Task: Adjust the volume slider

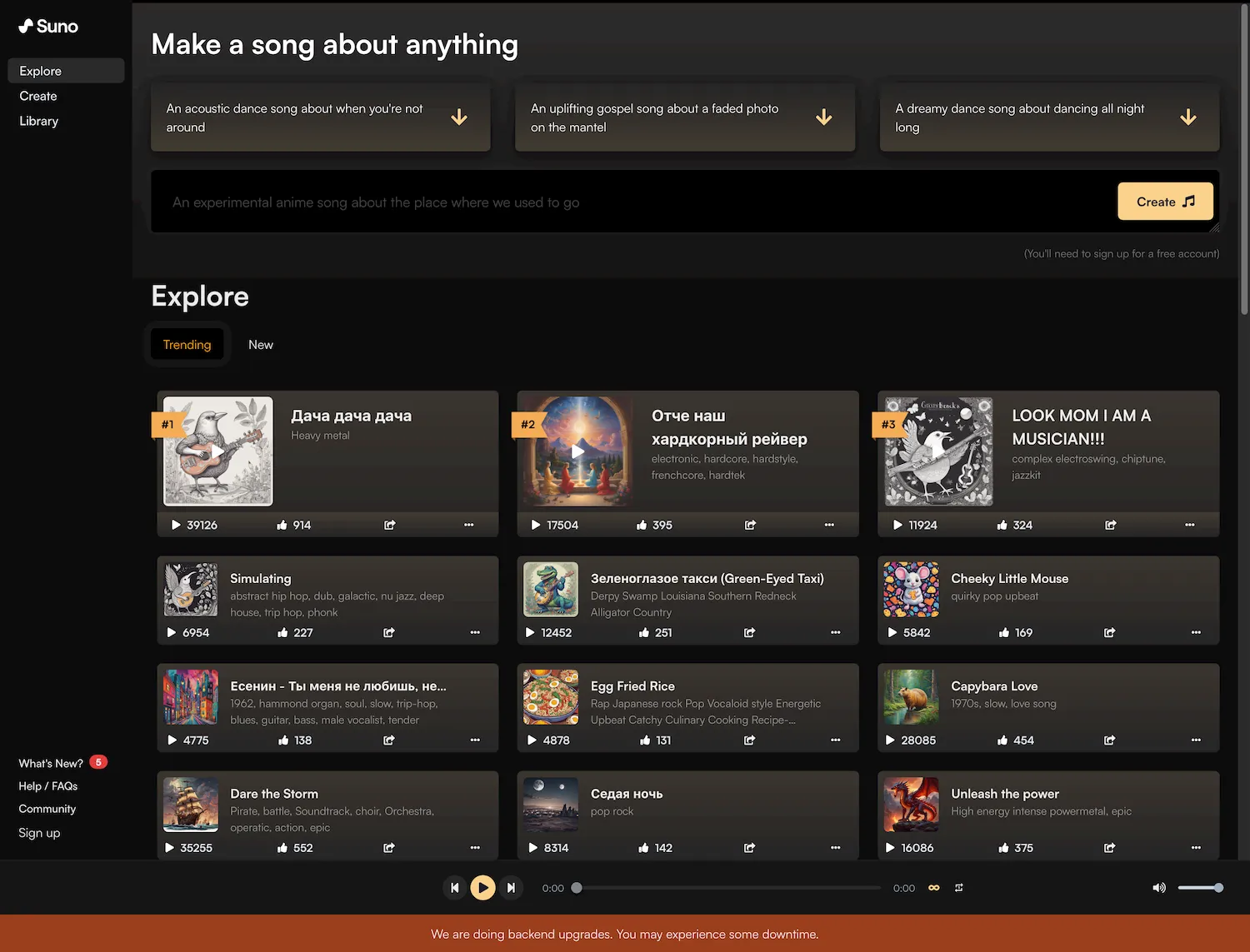Action: 1200,888
